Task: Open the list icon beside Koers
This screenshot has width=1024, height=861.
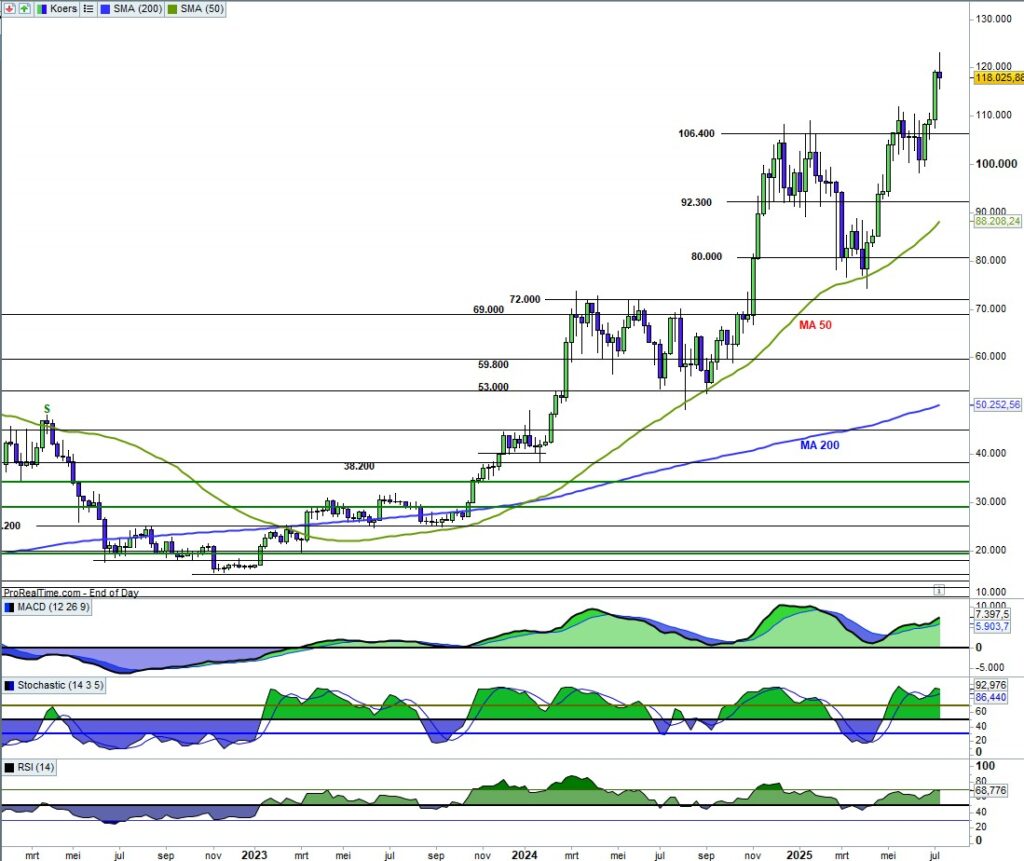Action: [x=87, y=8]
